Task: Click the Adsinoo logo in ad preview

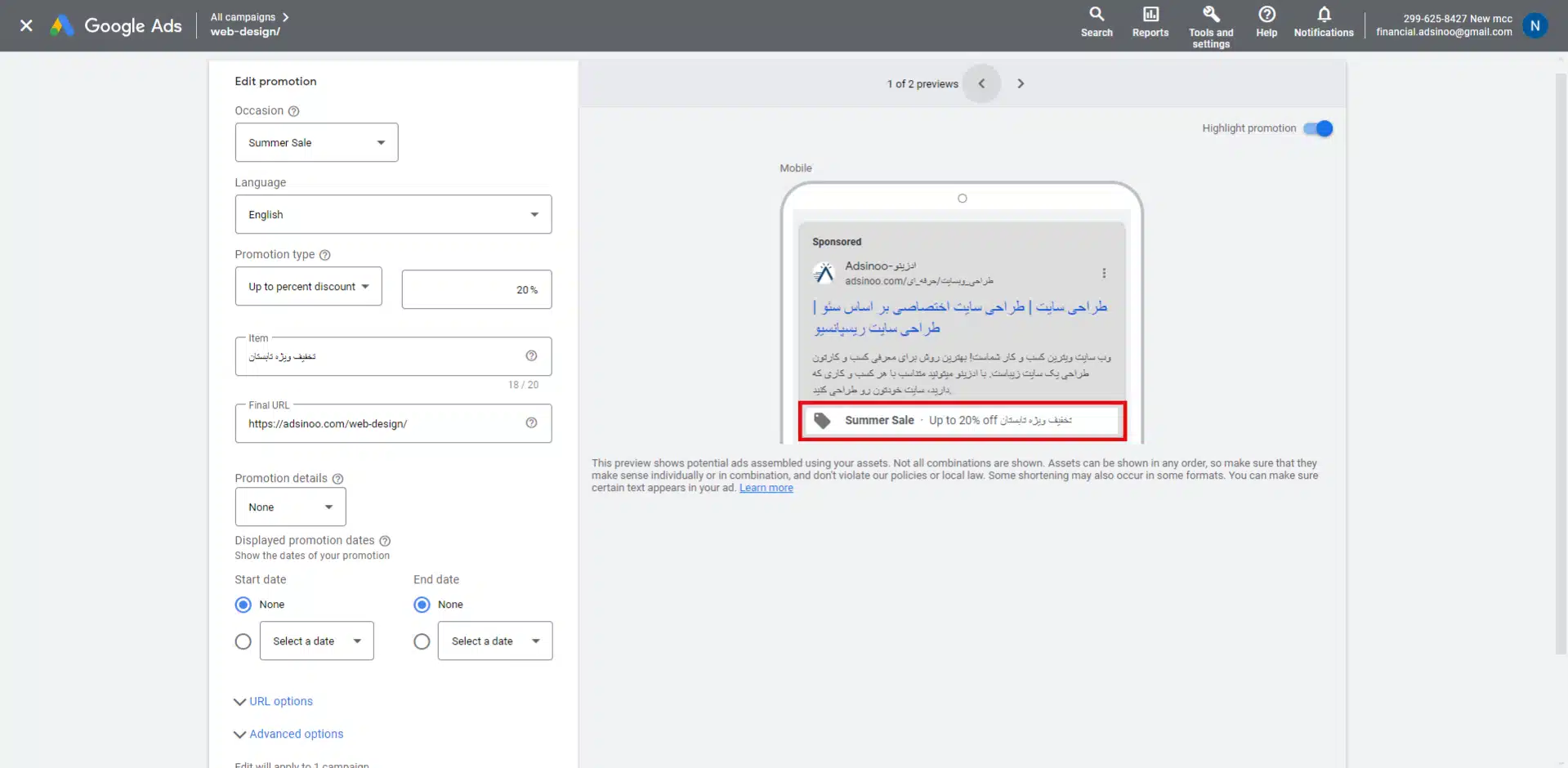Action: click(x=824, y=272)
